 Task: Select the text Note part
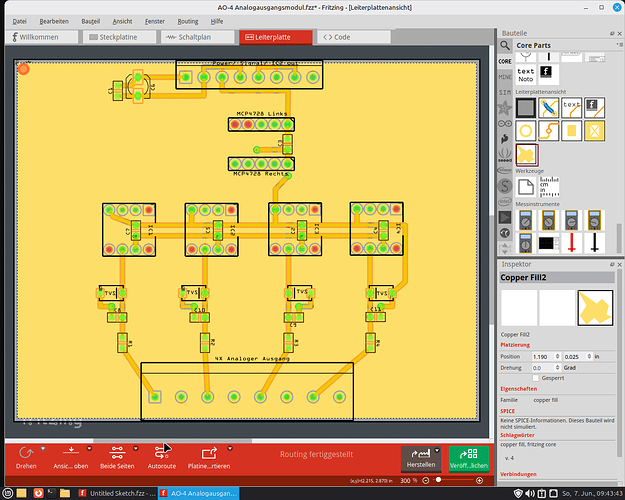526,75
